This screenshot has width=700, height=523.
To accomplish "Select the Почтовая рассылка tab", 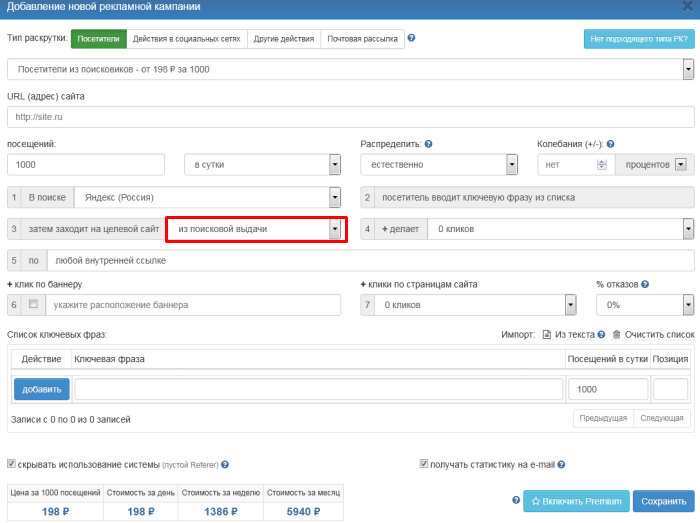I will (361, 39).
